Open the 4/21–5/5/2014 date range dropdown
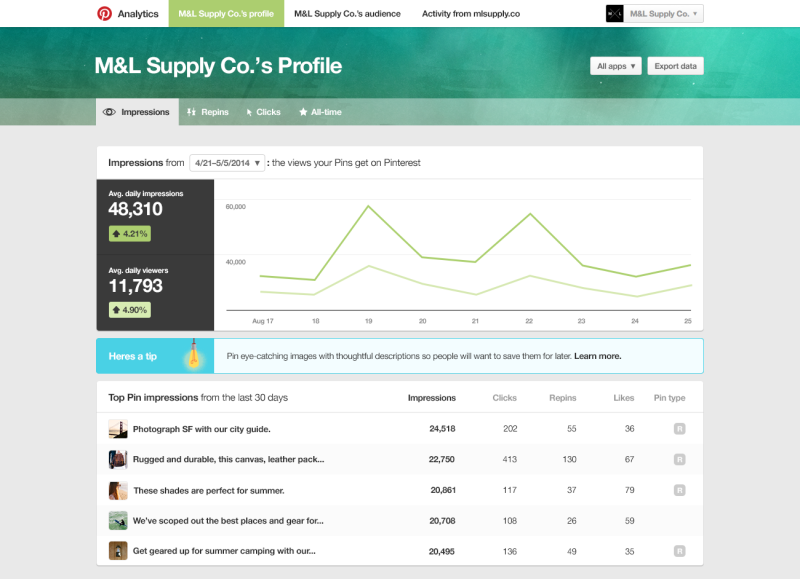 tap(227, 163)
